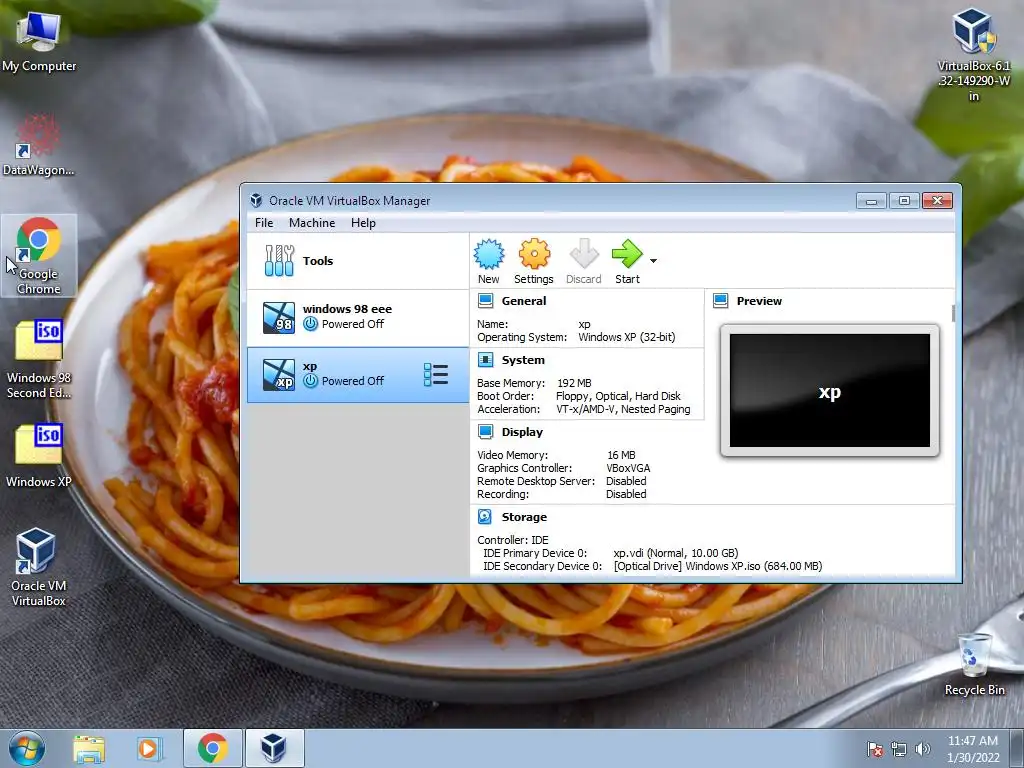Screen dimensions: 1024x768
Task: Click the xp VM OS icon
Action: pyautogui.click(x=279, y=374)
